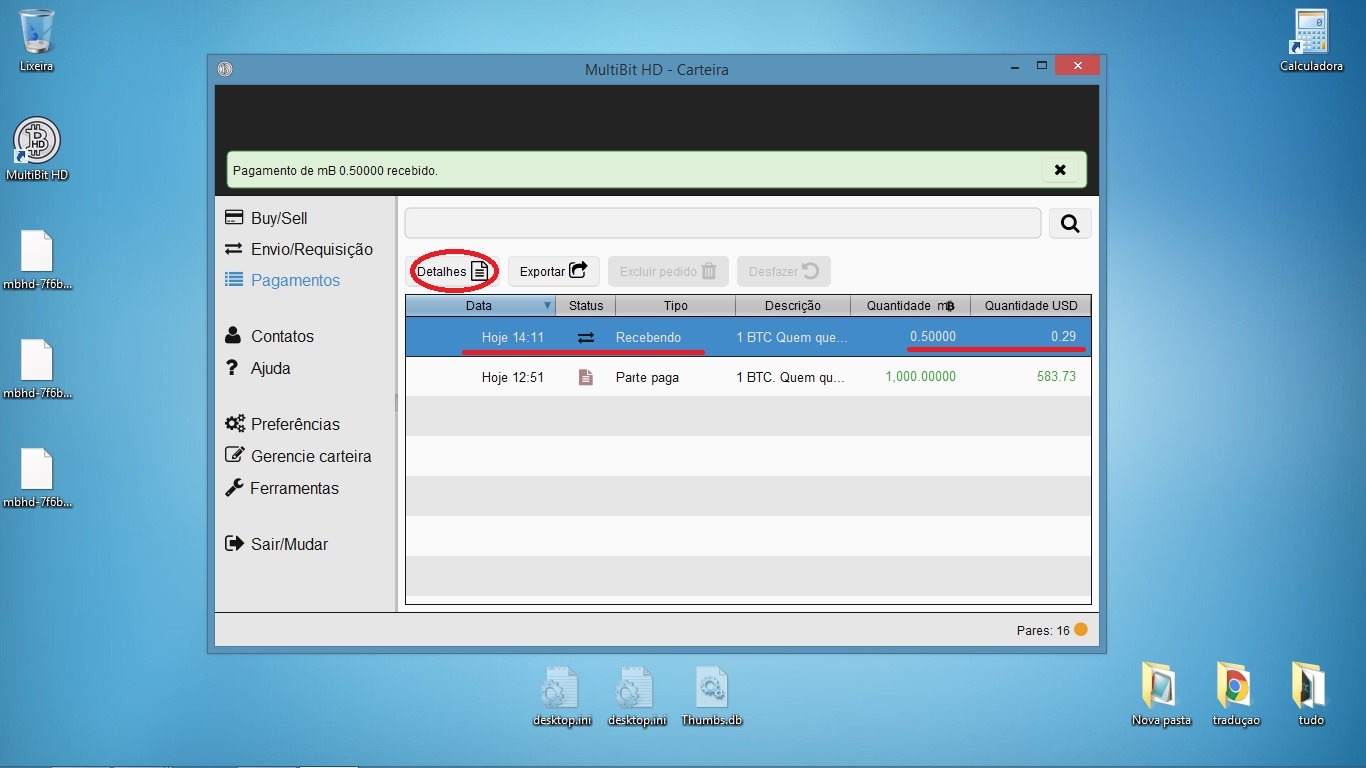Viewport: 1366px width, 768px height.
Task: Open Gerencie carteira in sidebar
Action: [x=310, y=456]
